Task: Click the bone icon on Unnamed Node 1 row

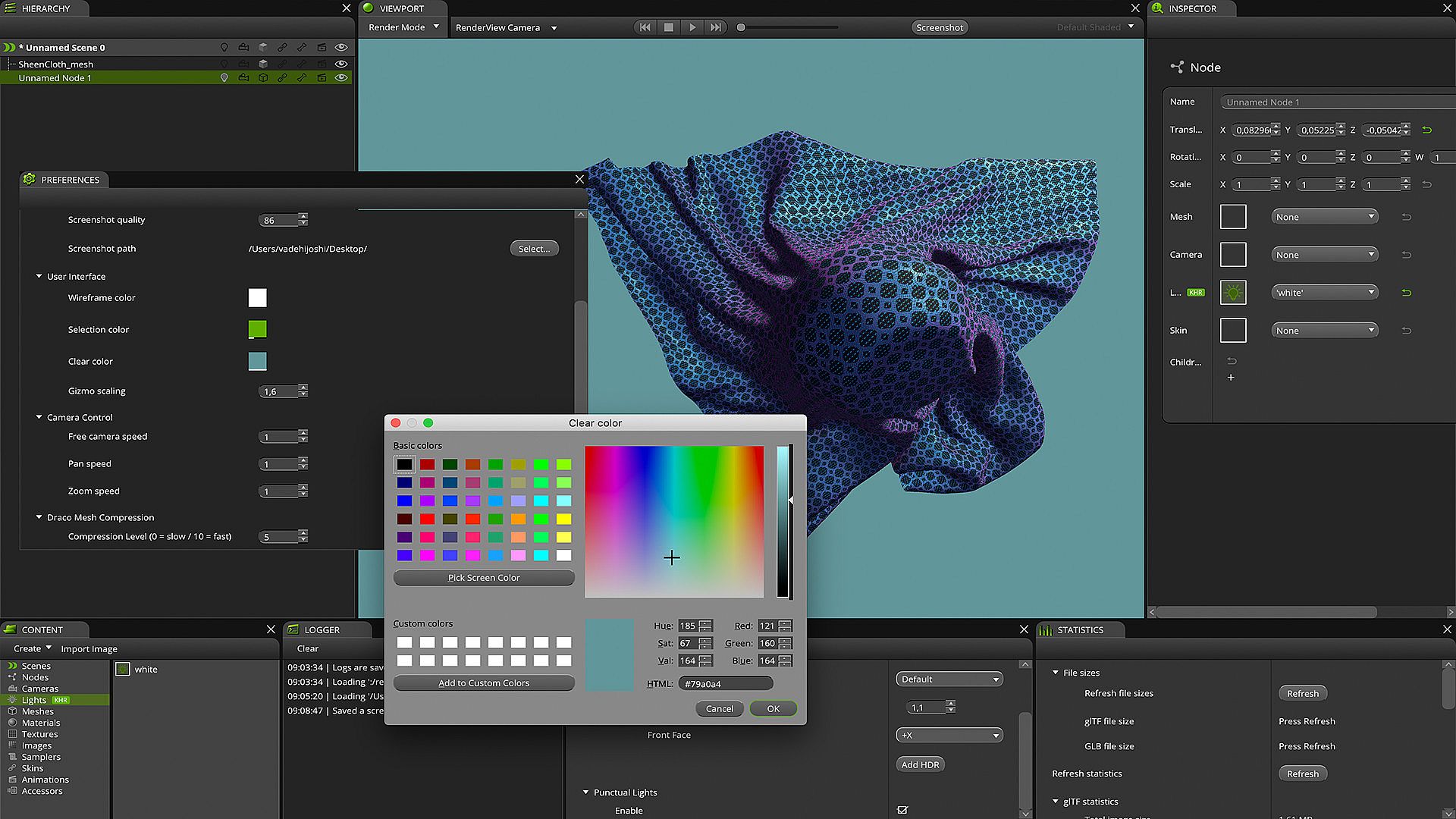Action: tap(302, 78)
